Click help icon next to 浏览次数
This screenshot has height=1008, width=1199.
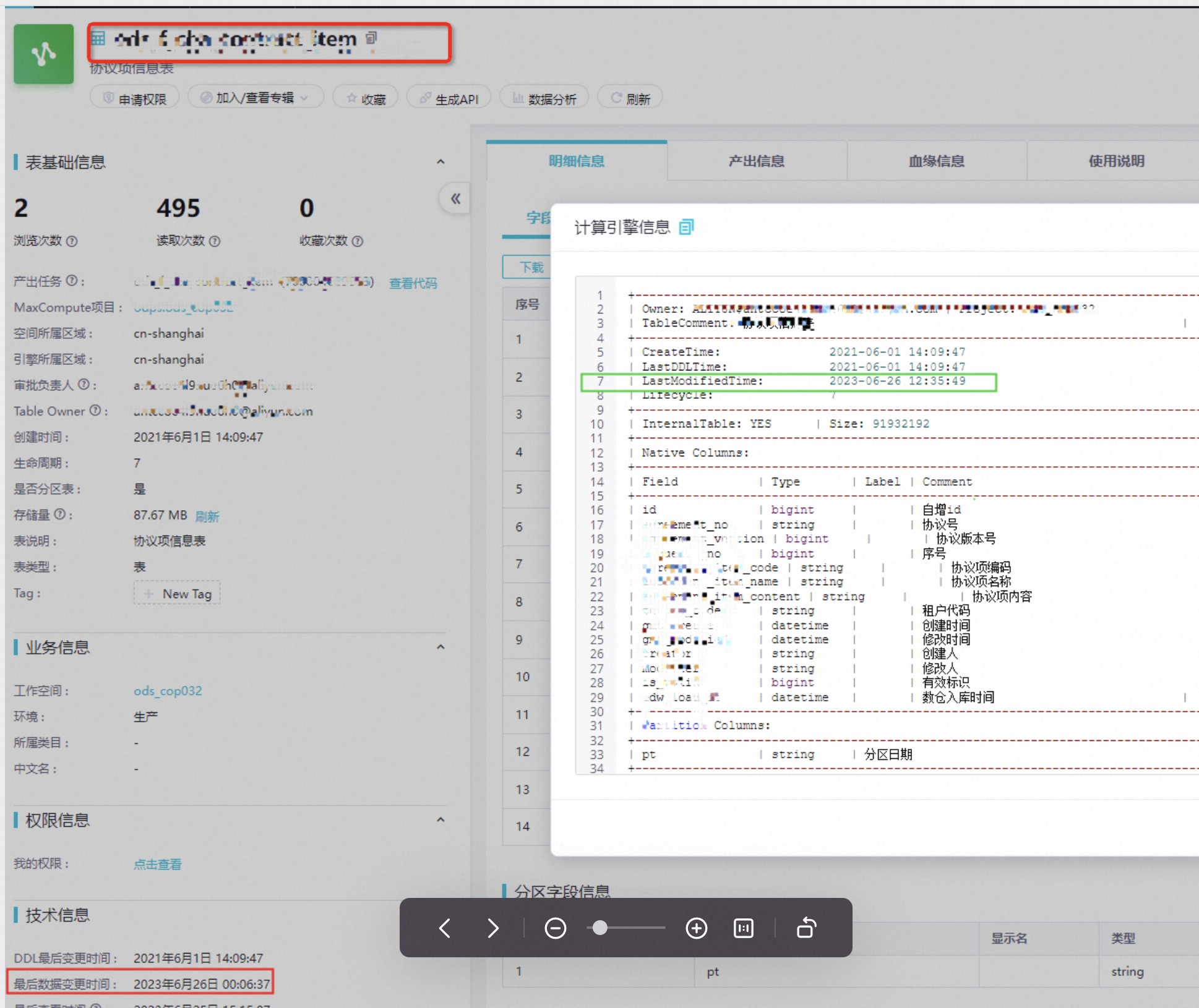pos(72,241)
